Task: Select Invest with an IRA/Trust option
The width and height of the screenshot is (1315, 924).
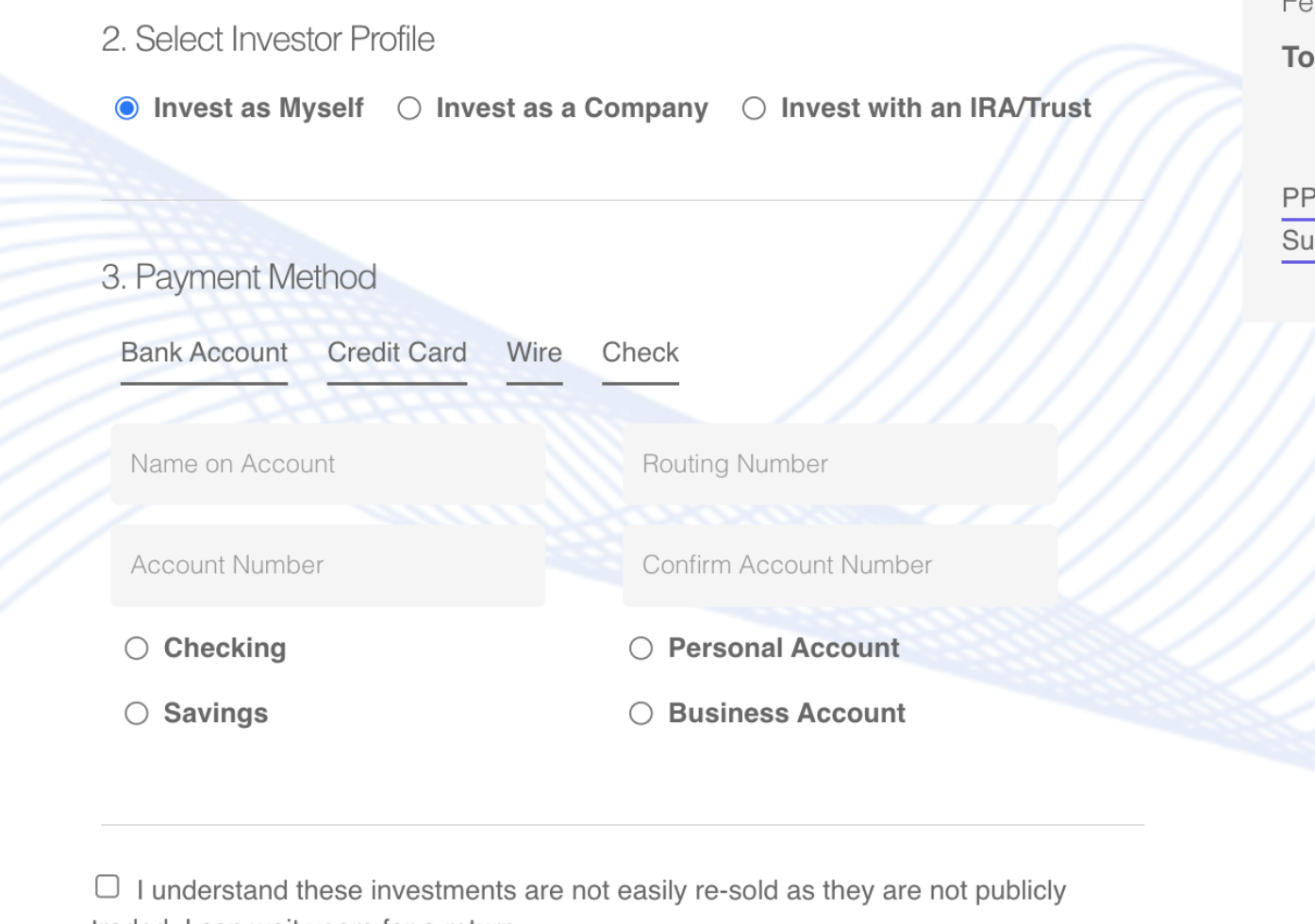Action: pyautogui.click(x=754, y=108)
